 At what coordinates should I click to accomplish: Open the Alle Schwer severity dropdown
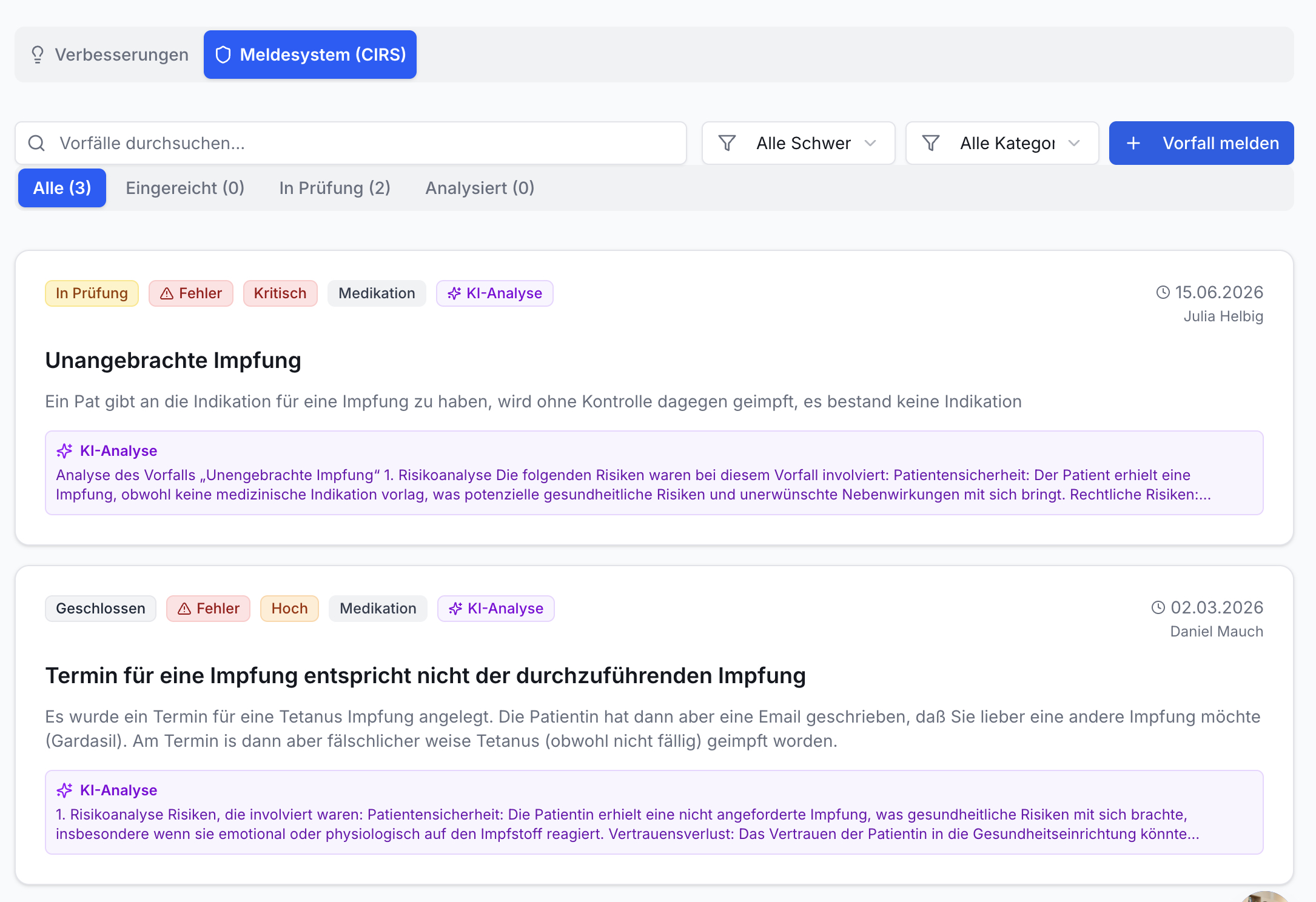pyautogui.click(x=798, y=143)
